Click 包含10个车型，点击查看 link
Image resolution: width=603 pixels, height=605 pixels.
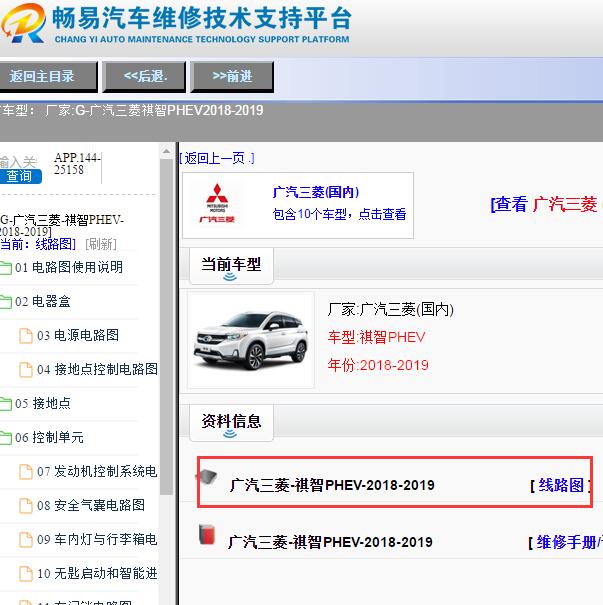(339, 214)
